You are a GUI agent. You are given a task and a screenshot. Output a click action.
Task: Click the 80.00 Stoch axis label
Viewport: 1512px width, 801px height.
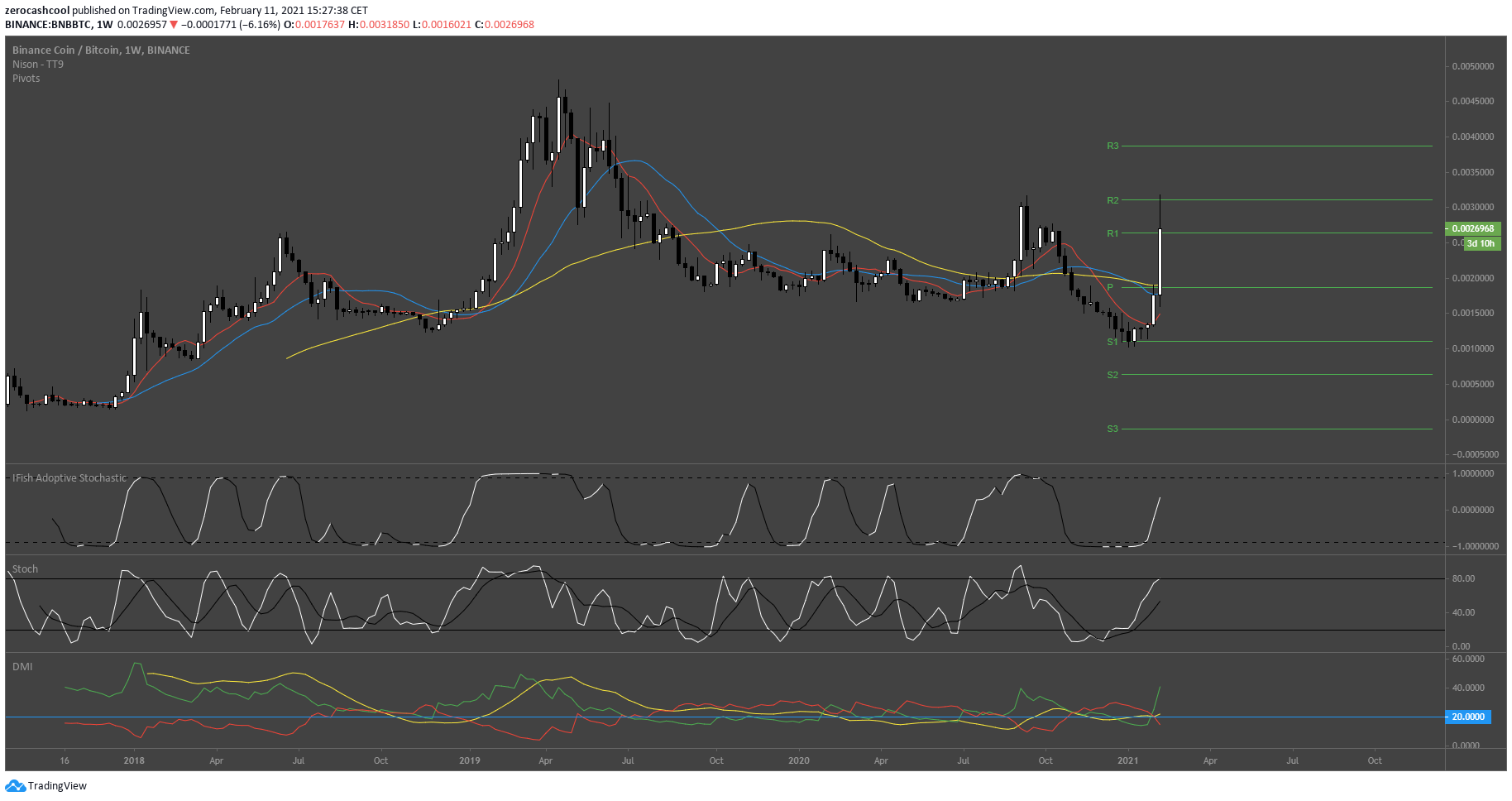pos(1463,579)
